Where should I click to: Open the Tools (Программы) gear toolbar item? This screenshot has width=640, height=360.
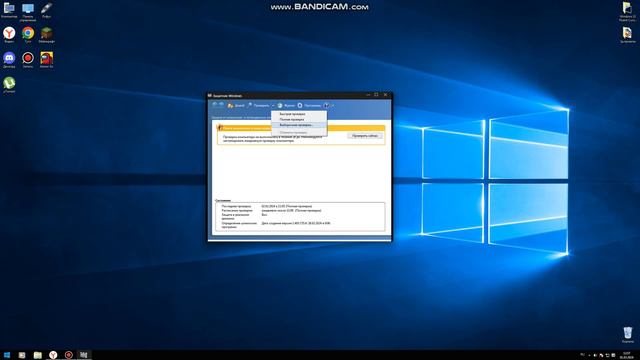[309, 105]
